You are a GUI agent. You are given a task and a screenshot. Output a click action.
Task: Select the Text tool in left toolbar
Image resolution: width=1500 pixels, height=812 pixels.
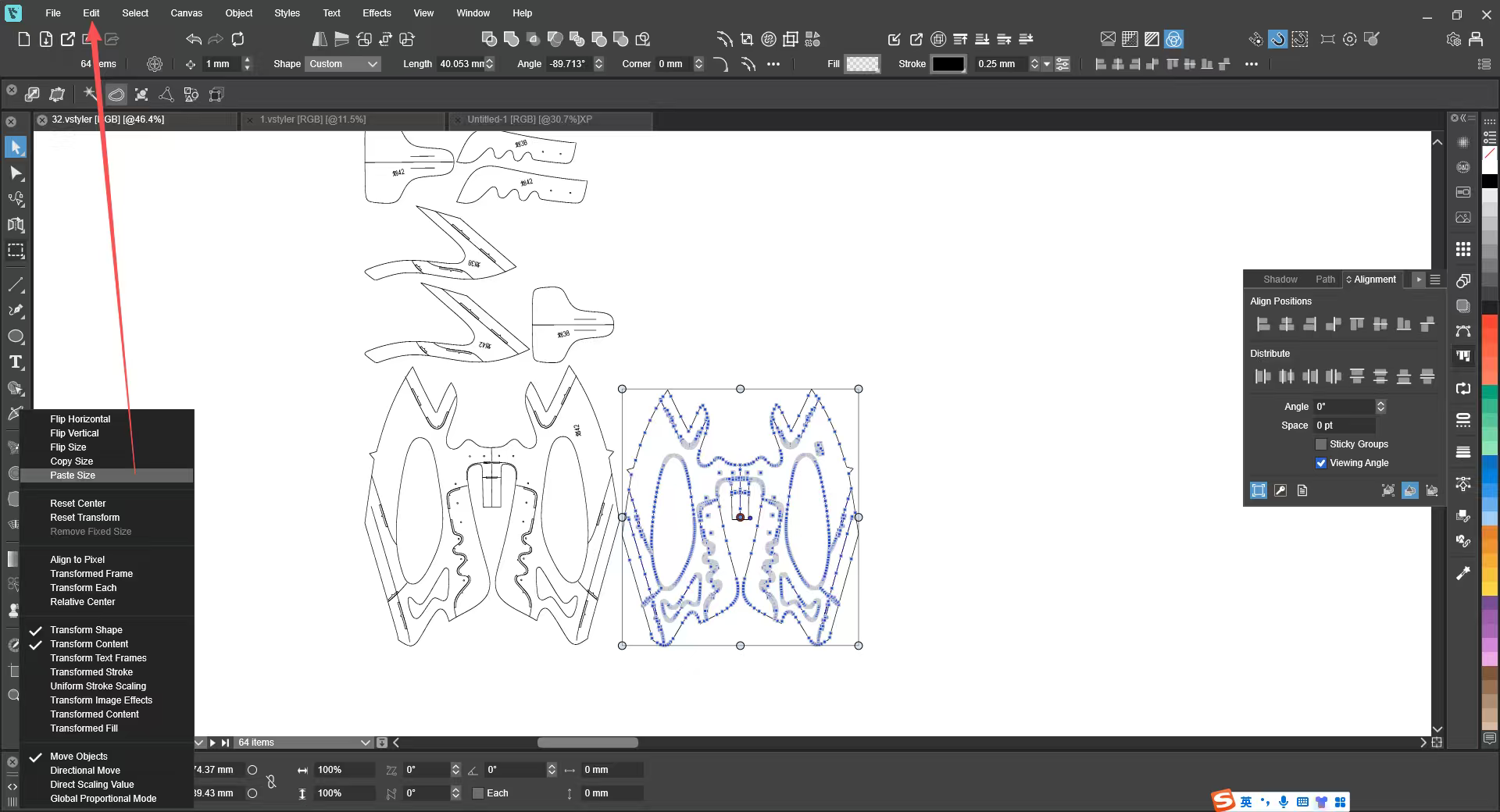tap(16, 362)
